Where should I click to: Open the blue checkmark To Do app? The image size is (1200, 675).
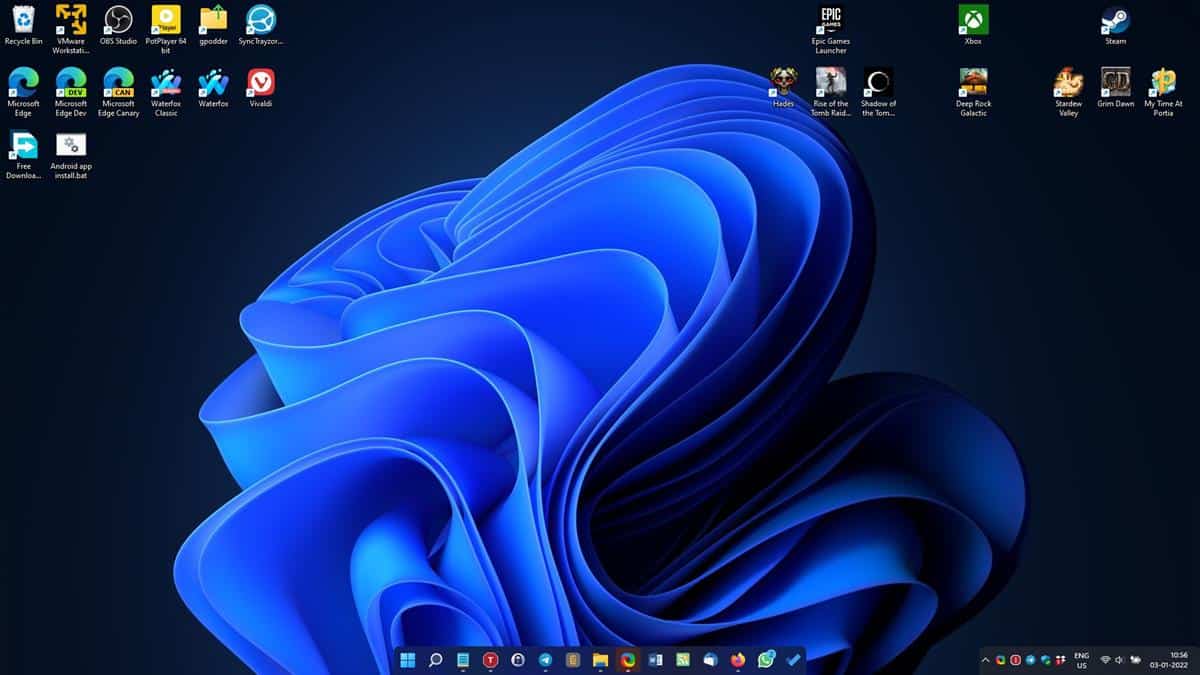(793, 660)
